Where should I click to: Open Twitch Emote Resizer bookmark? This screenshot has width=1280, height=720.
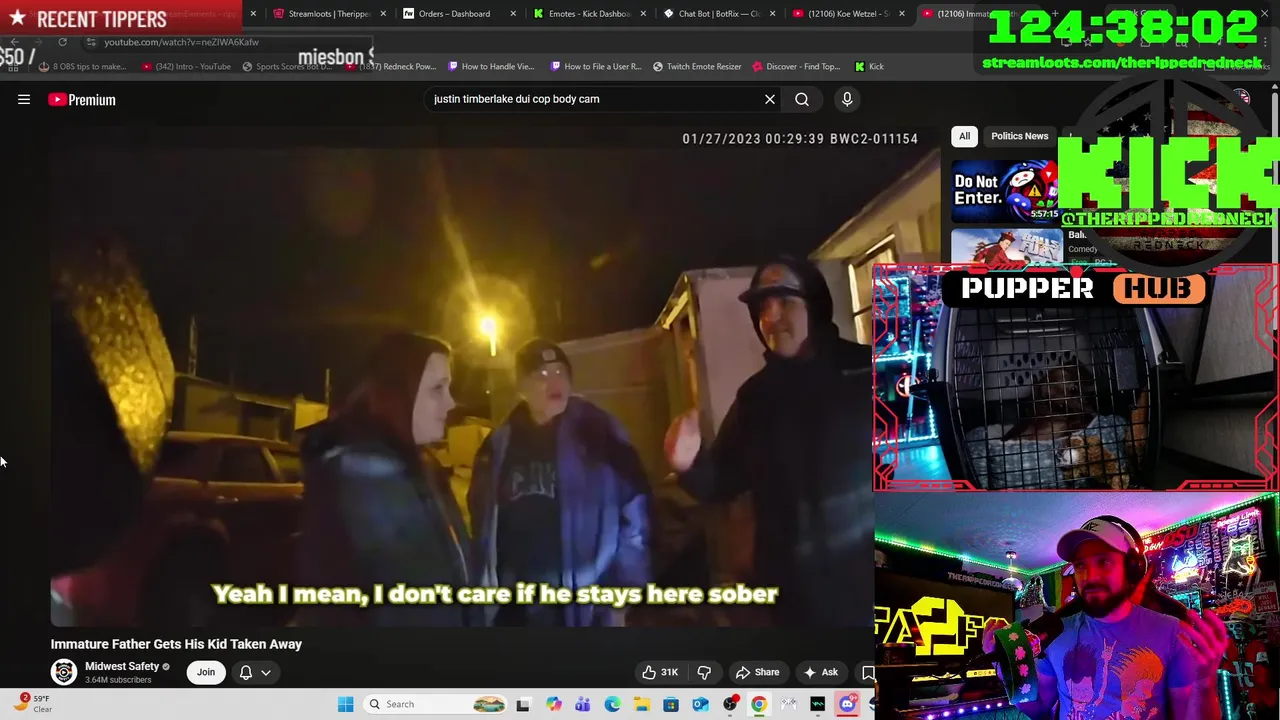click(697, 66)
